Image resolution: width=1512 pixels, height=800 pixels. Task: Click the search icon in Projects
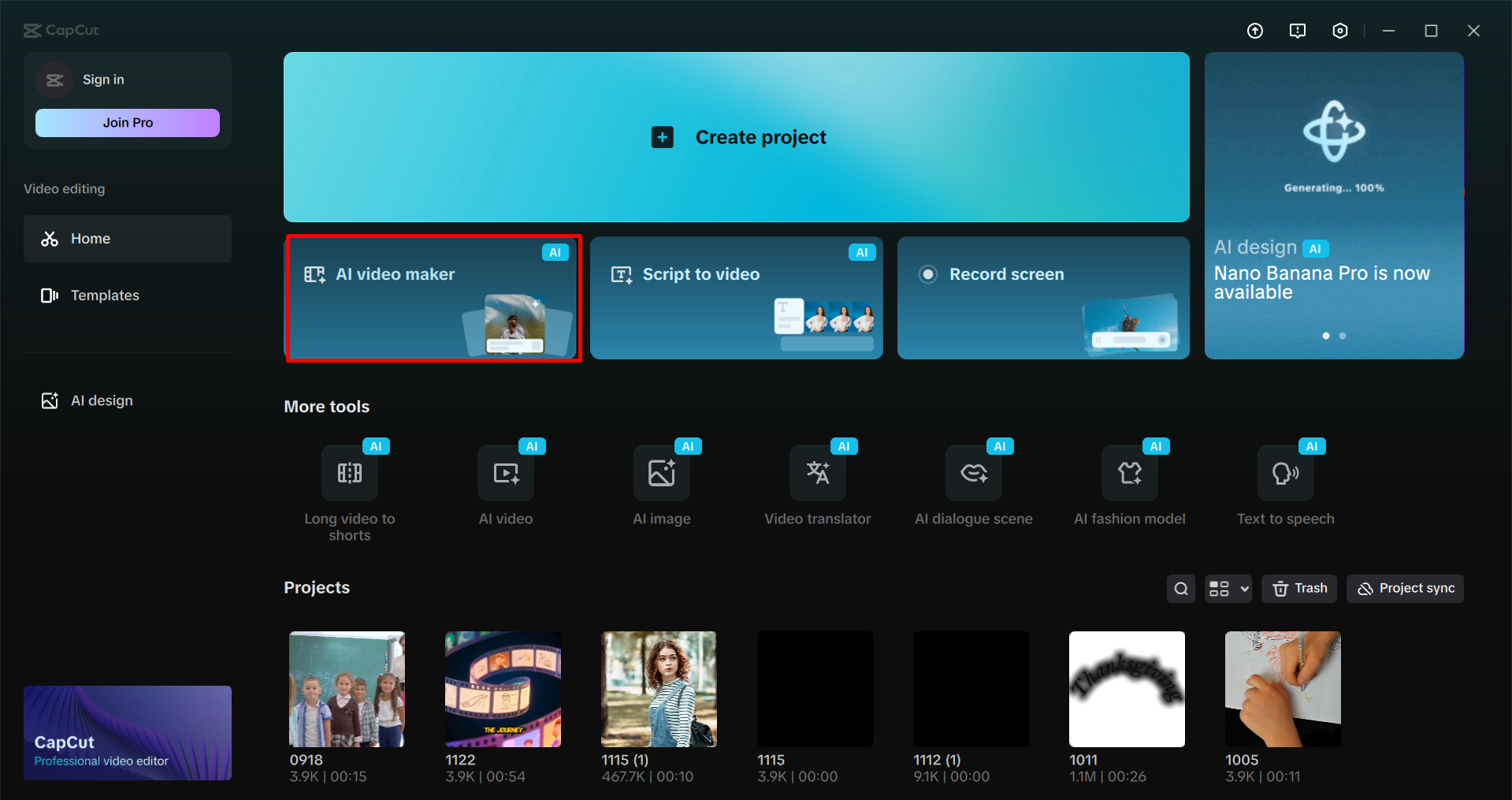click(1181, 589)
